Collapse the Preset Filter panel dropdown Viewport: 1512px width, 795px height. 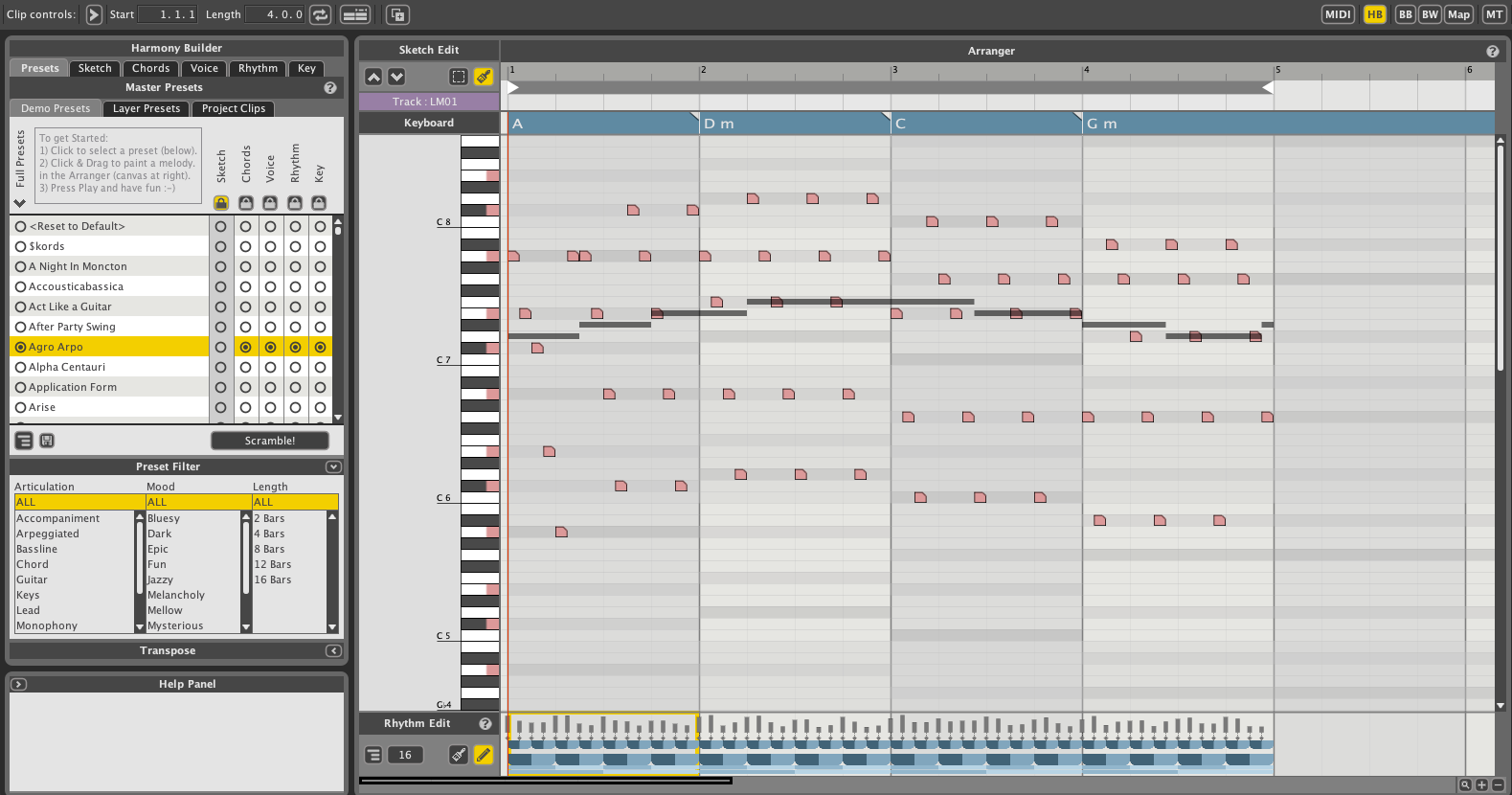click(x=333, y=466)
